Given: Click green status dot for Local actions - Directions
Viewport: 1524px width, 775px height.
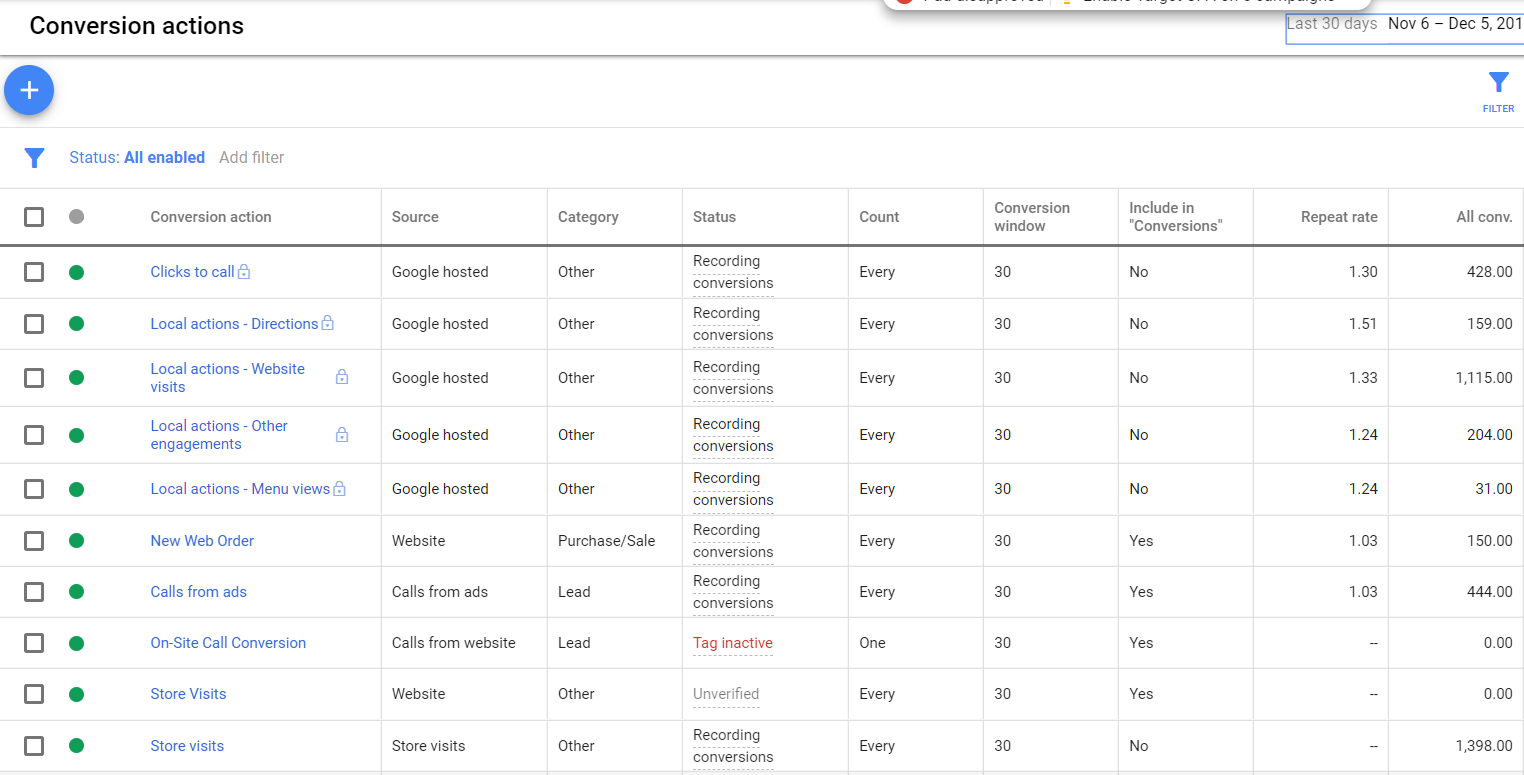Looking at the screenshot, I should pyautogui.click(x=77, y=324).
